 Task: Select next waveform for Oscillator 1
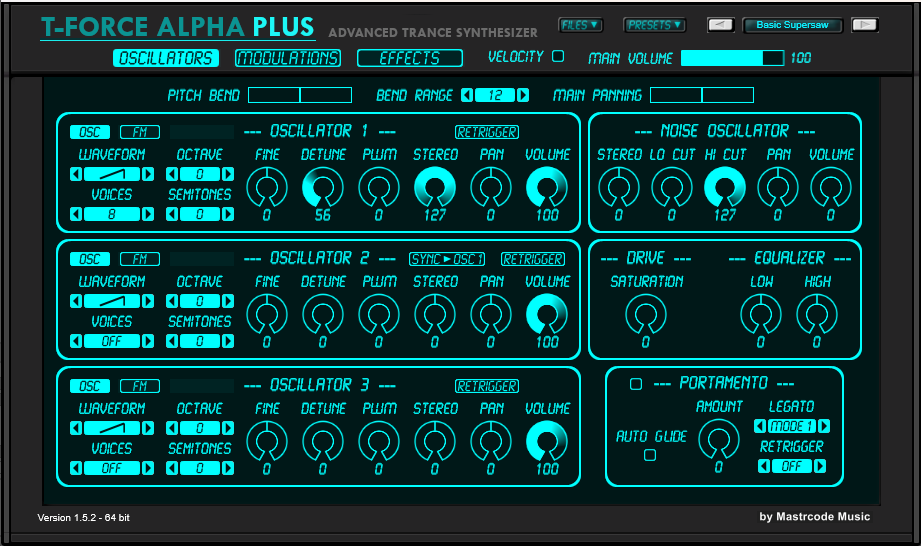coord(148,174)
